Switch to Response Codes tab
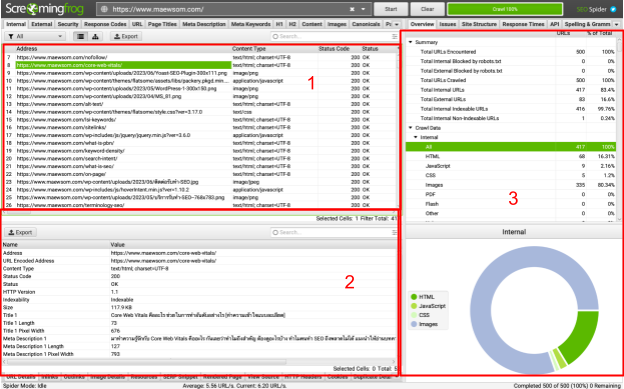Screen dimensions: 624x389 (105, 24)
